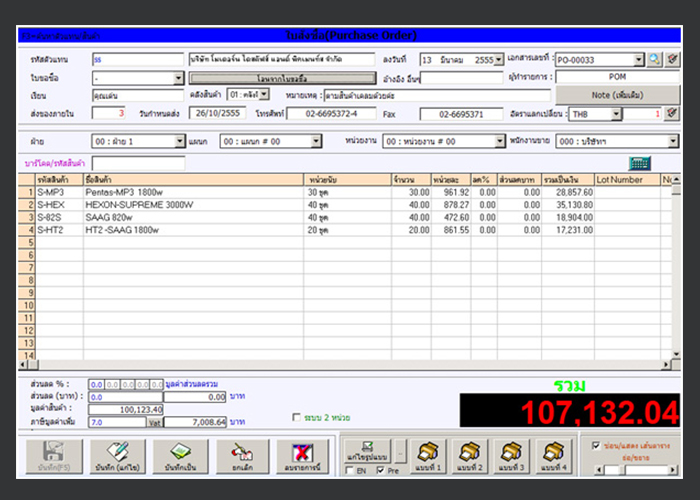The image size is (700, 500).
Task: Open the purchase request dropdown showing dash
Action: coord(178,78)
